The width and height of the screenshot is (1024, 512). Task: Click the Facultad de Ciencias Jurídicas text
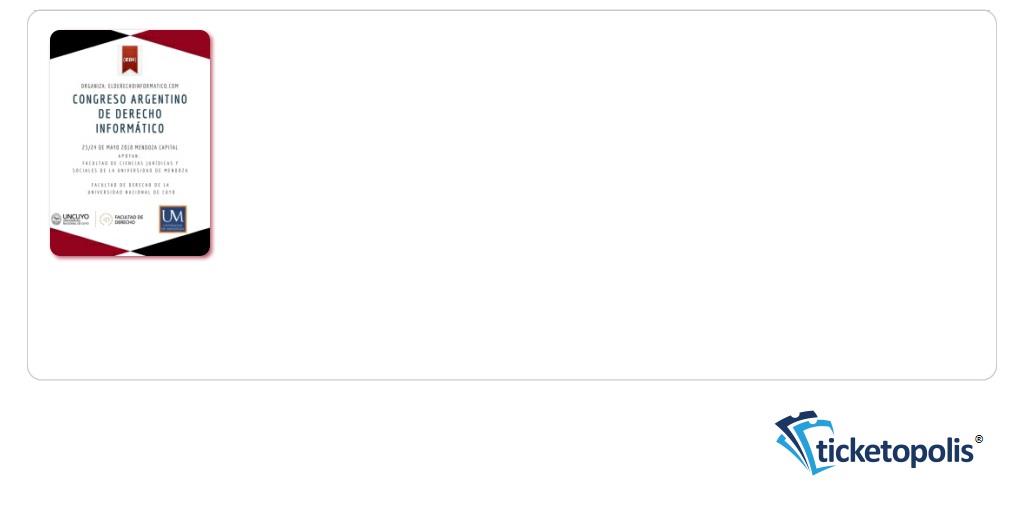pos(130,163)
